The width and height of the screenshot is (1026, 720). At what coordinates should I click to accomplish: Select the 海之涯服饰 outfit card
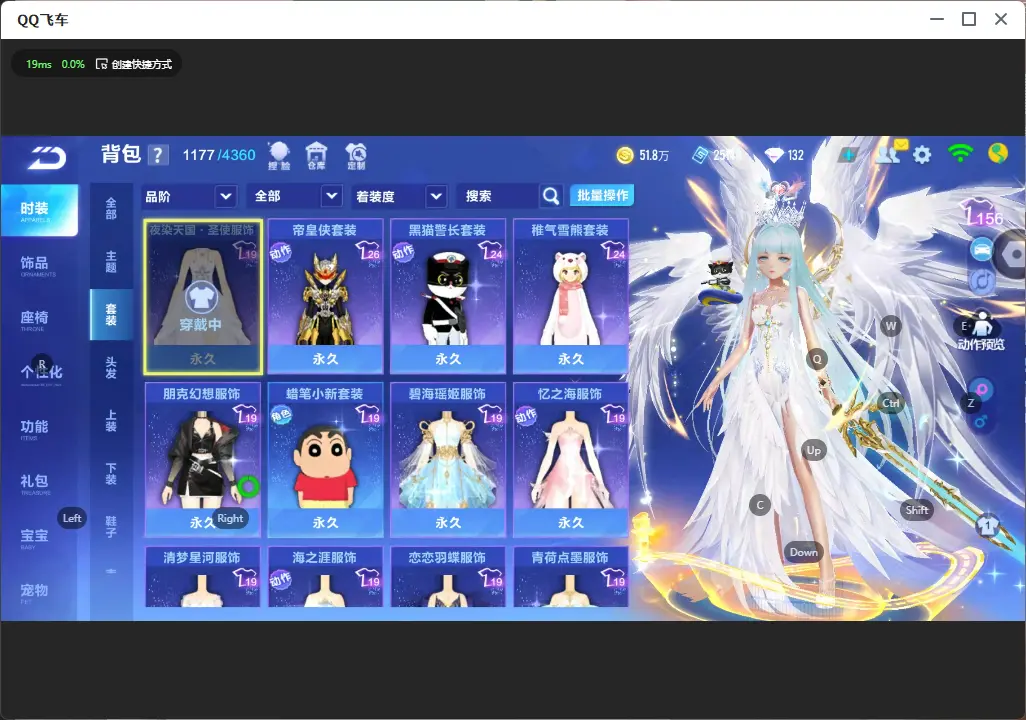click(x=325, y=577)
